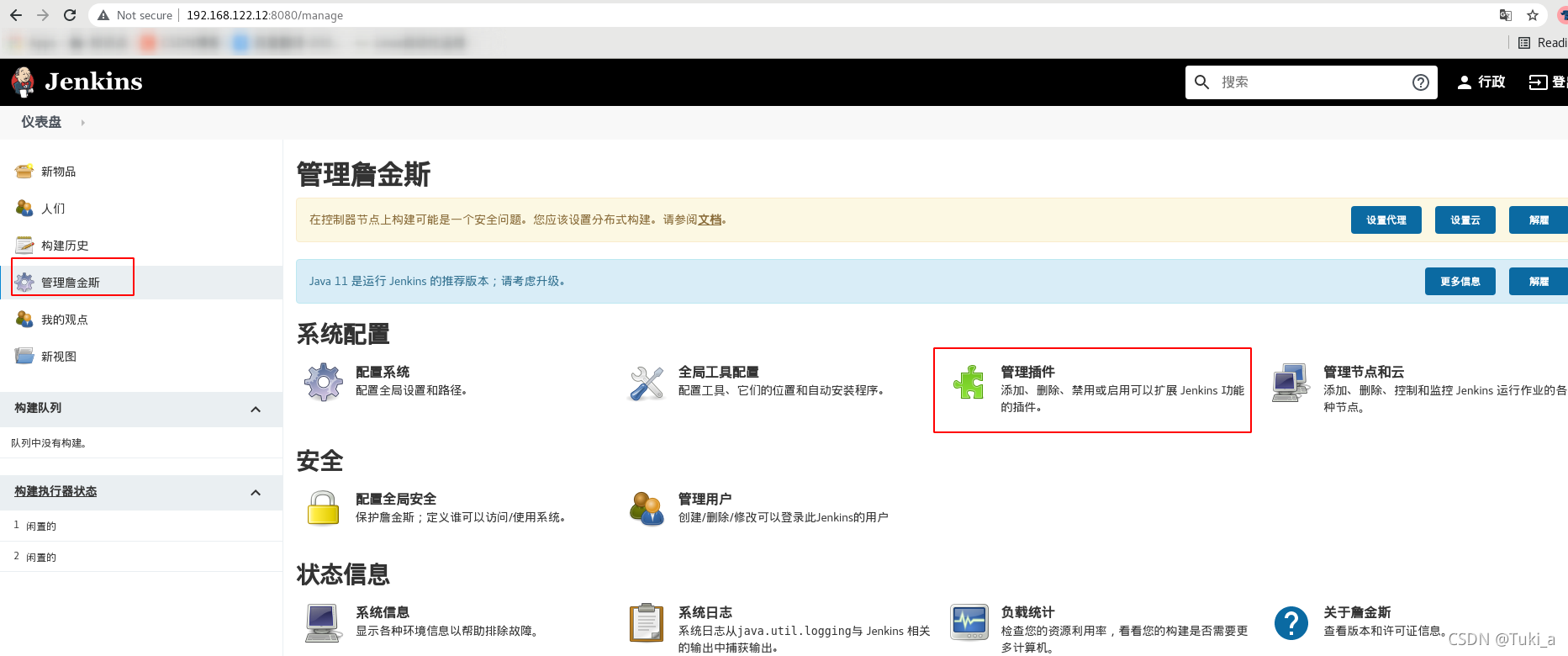Click executor 1 闲置的 status text
The height and width of the screenshot is (656, 1568).
pos(41,526)
